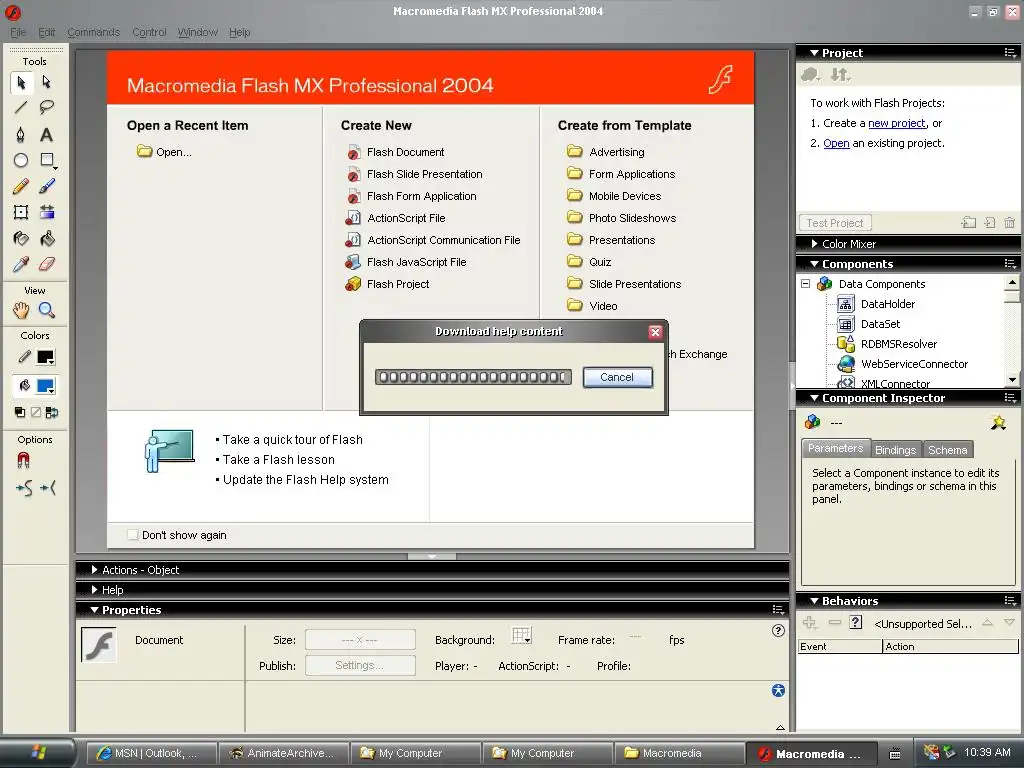This screenshot has height=768, width=1024.
Task: Select the Text tool
Action: pyautogui.click(x=46, y=135)
